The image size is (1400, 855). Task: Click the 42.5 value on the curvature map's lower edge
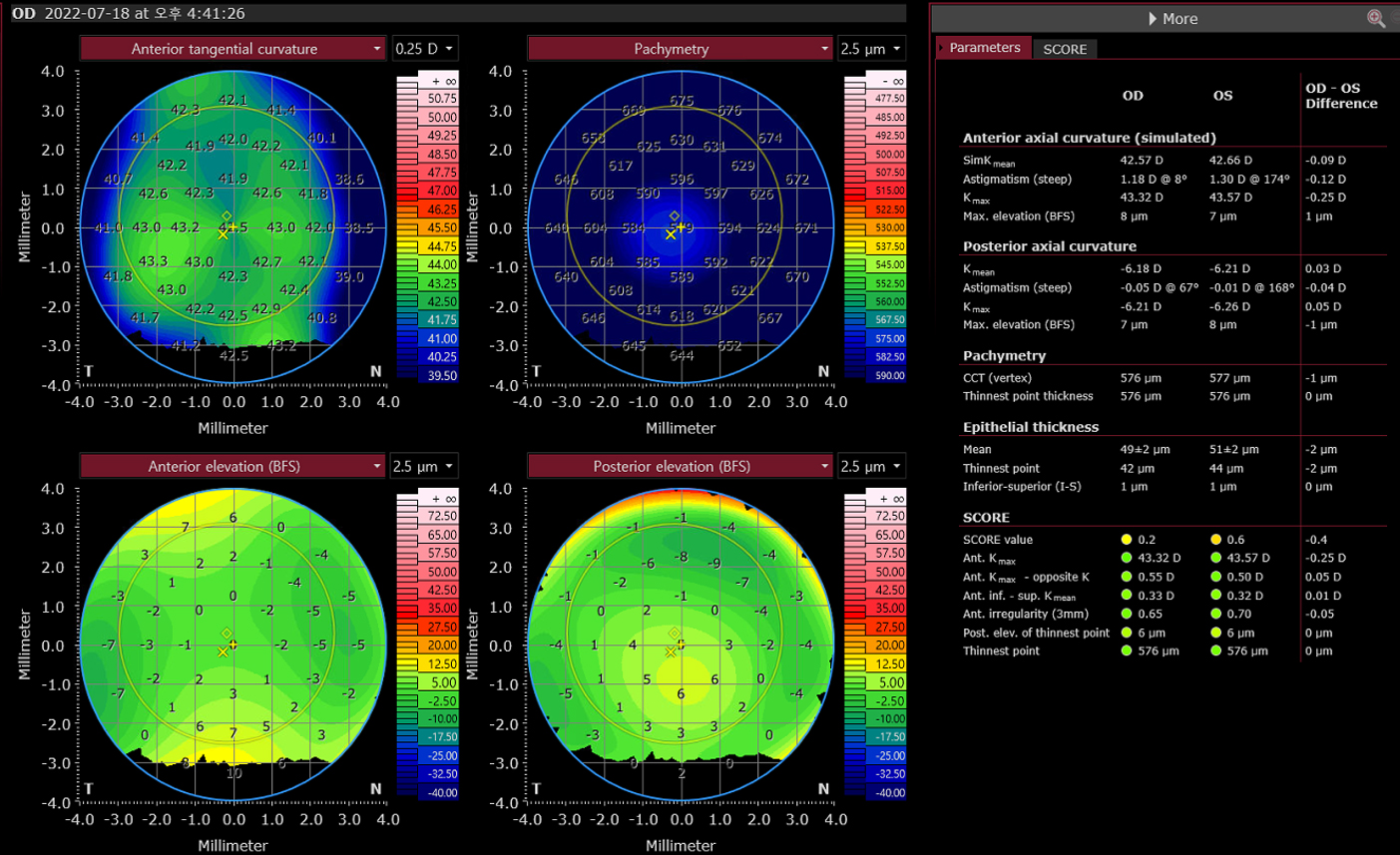pos(233,355)
